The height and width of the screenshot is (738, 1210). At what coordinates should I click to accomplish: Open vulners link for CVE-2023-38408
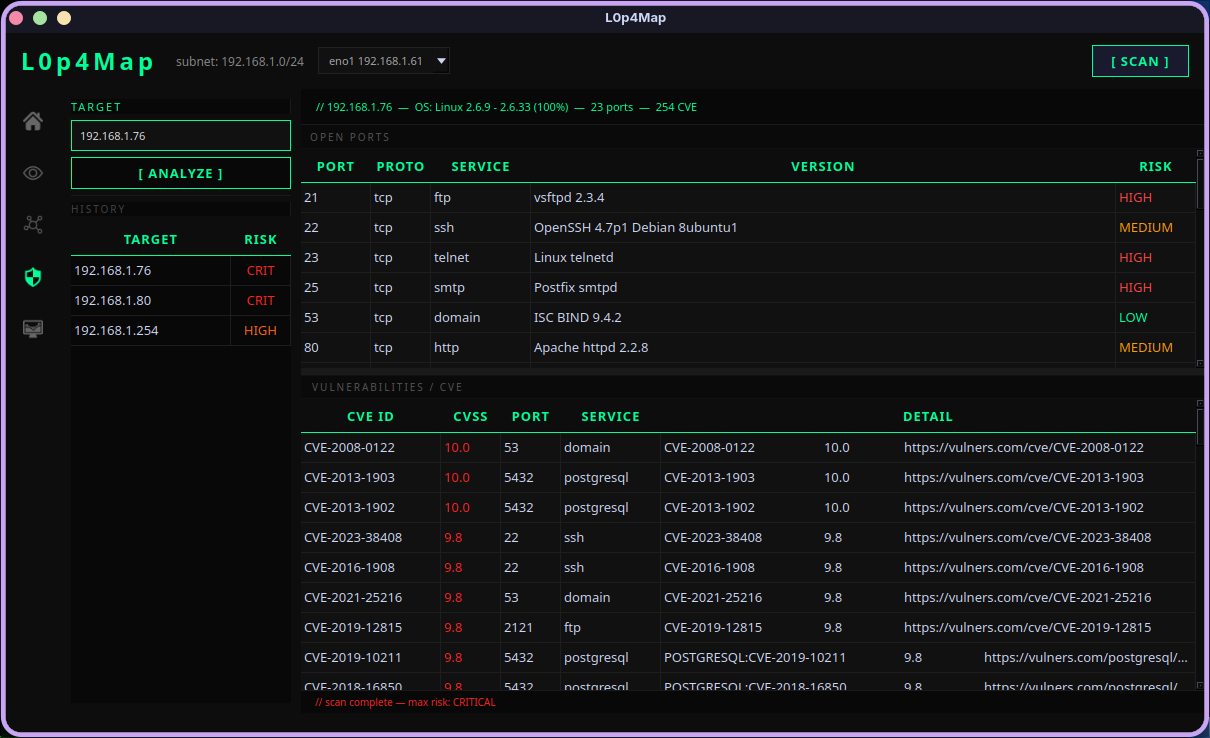tap(1027, 538)
